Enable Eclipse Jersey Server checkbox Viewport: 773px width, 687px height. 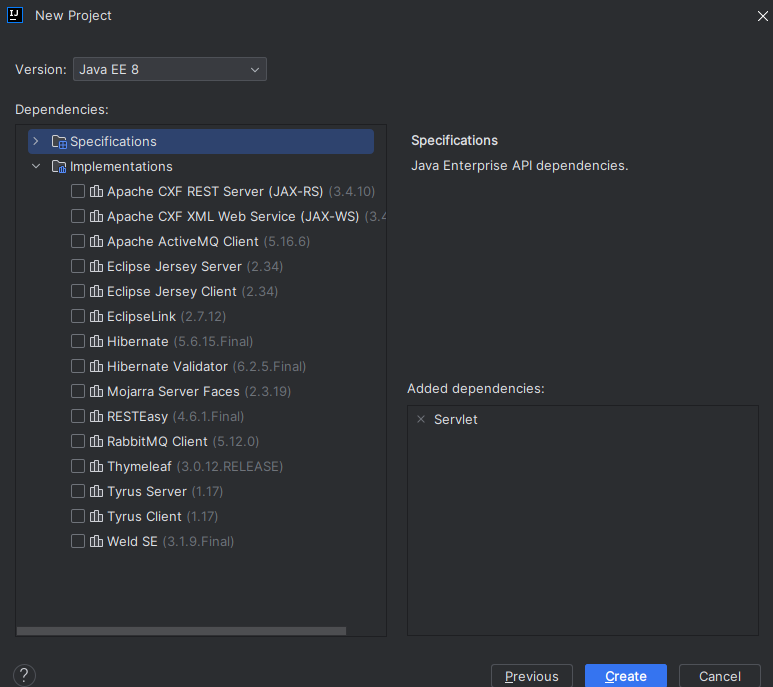tap(78, 267)
